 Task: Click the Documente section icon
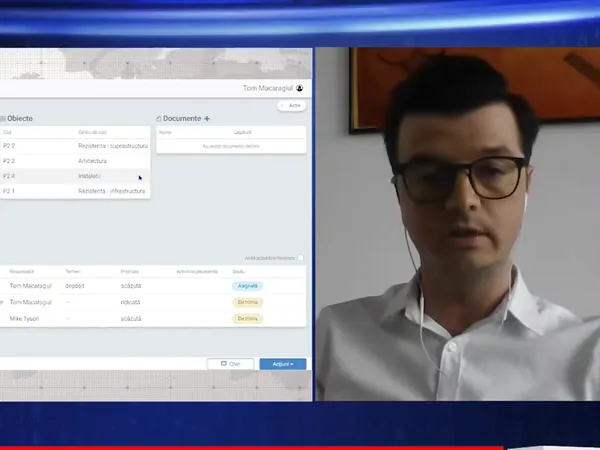click(159, 118)
